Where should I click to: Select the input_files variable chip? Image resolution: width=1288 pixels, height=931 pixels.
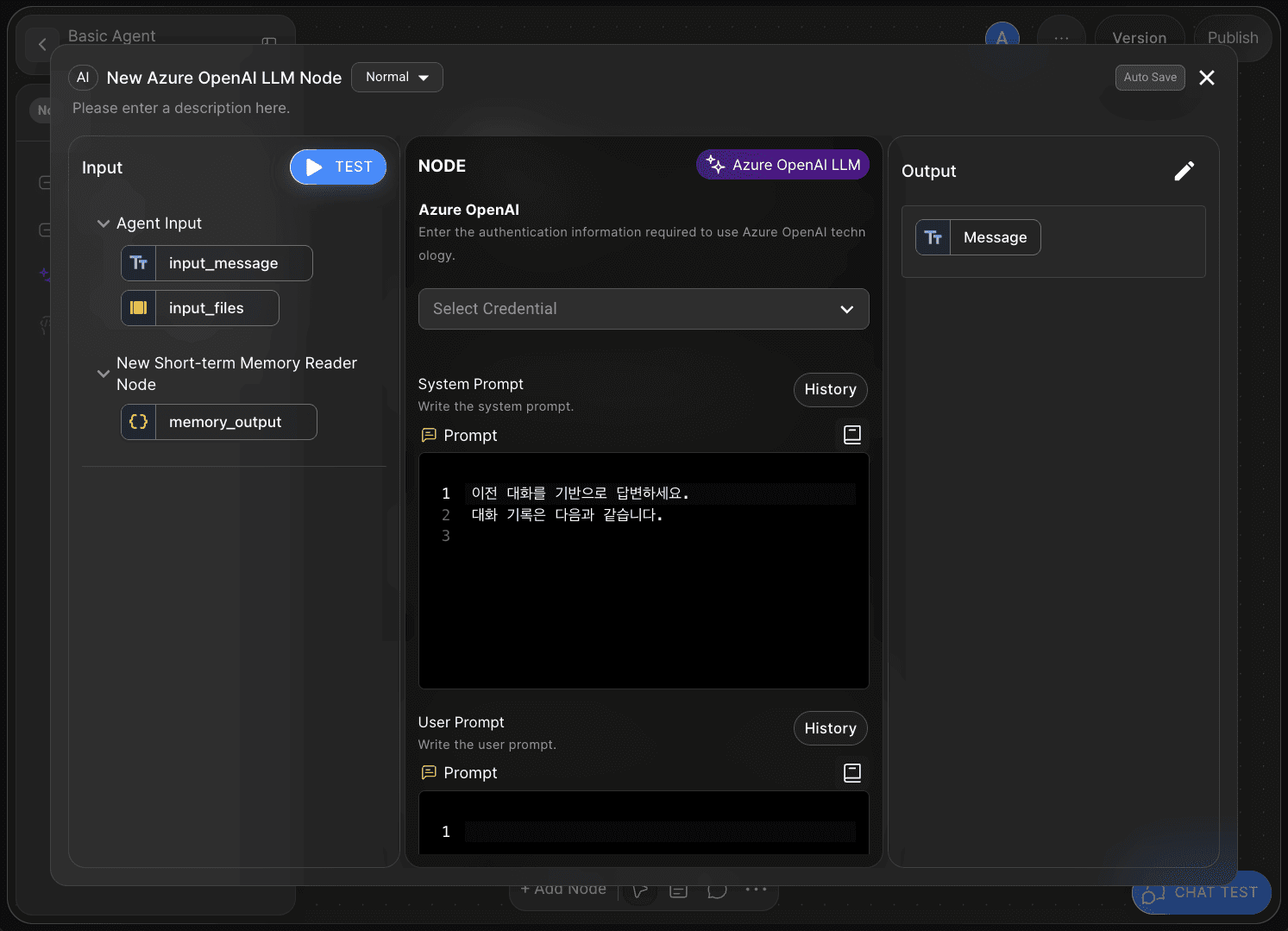pos(200,308)
